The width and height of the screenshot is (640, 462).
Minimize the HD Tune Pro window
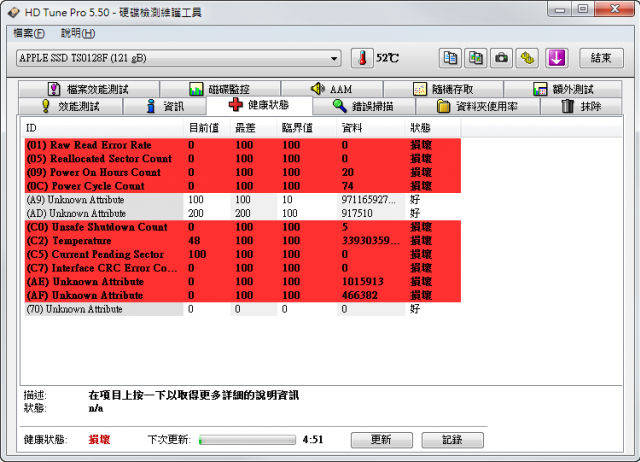coord(560,9)
